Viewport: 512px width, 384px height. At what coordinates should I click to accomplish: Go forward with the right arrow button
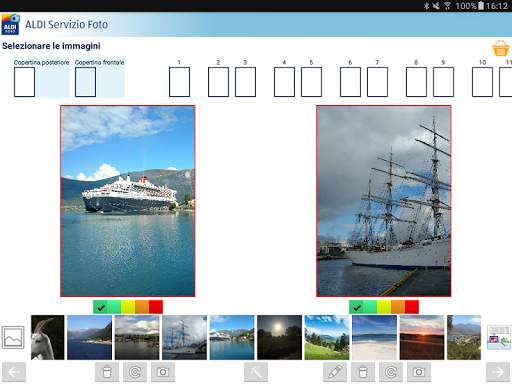pos(498,372)
